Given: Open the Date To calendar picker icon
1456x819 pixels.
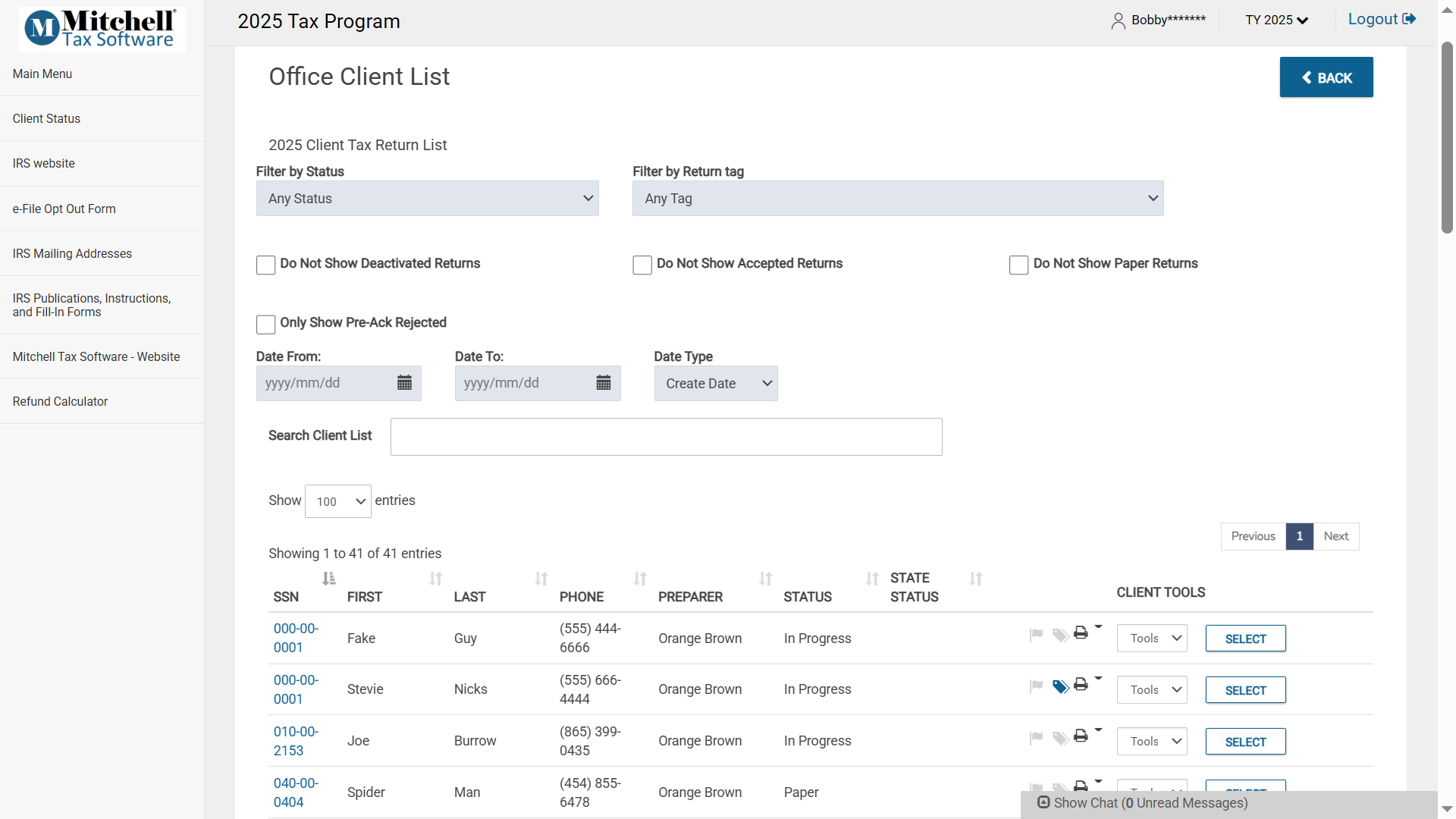Looking at the screenshot, I should click(x=604, y=383).
